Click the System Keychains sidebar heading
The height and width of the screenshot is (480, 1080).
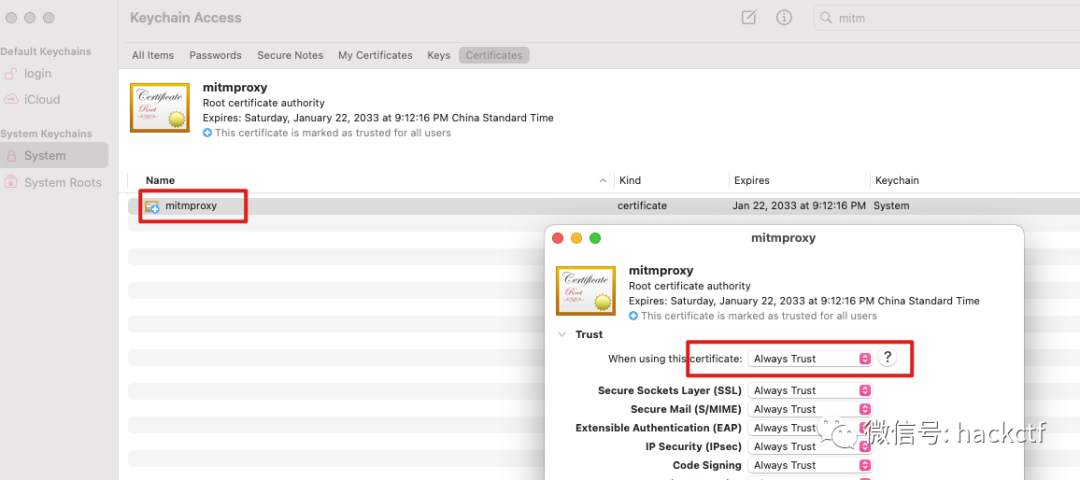point(46,134)
